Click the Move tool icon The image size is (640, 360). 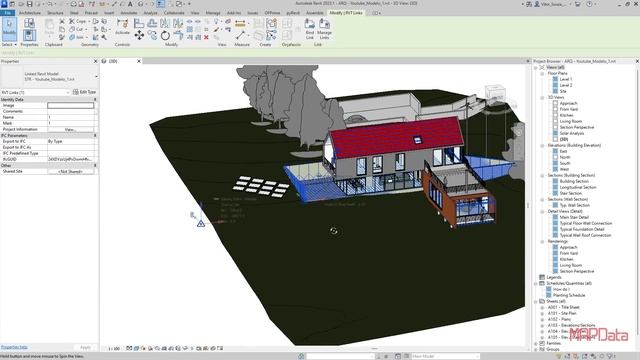point(139,36)
